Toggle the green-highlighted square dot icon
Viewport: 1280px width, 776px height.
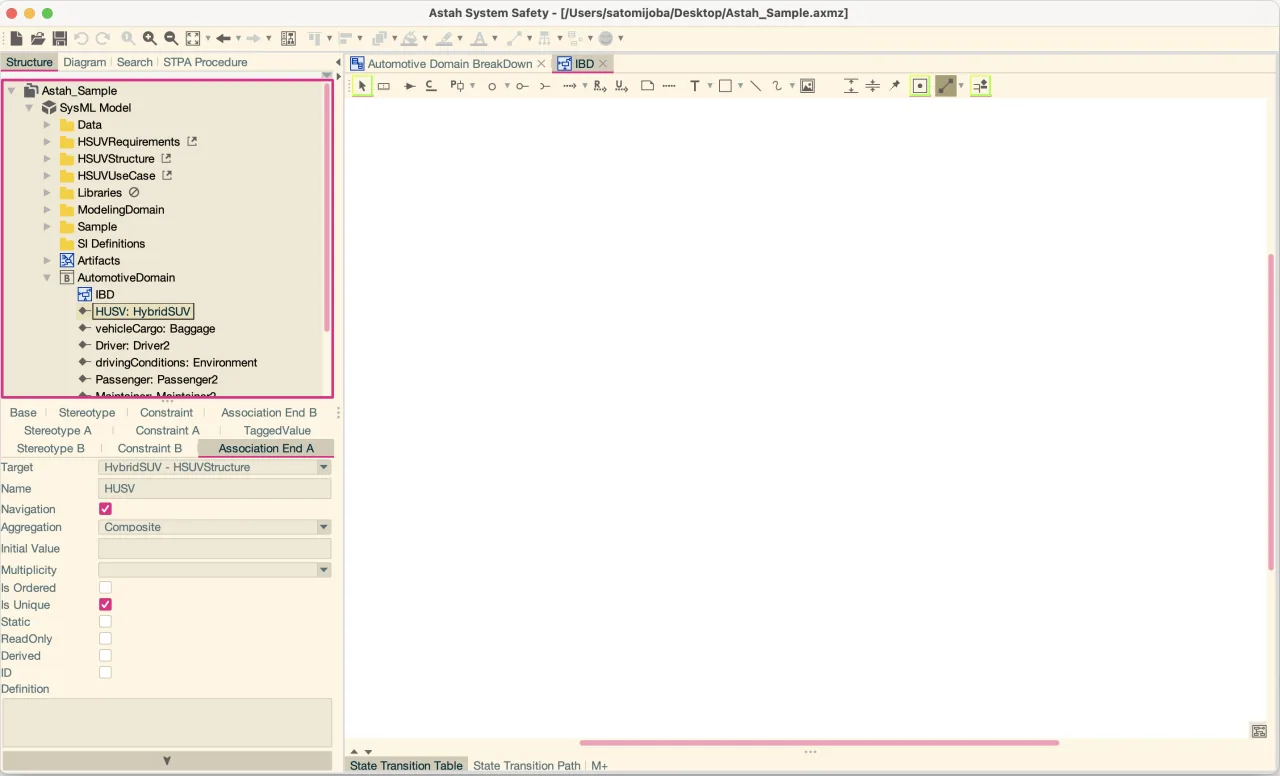click(x=920, y=86)
